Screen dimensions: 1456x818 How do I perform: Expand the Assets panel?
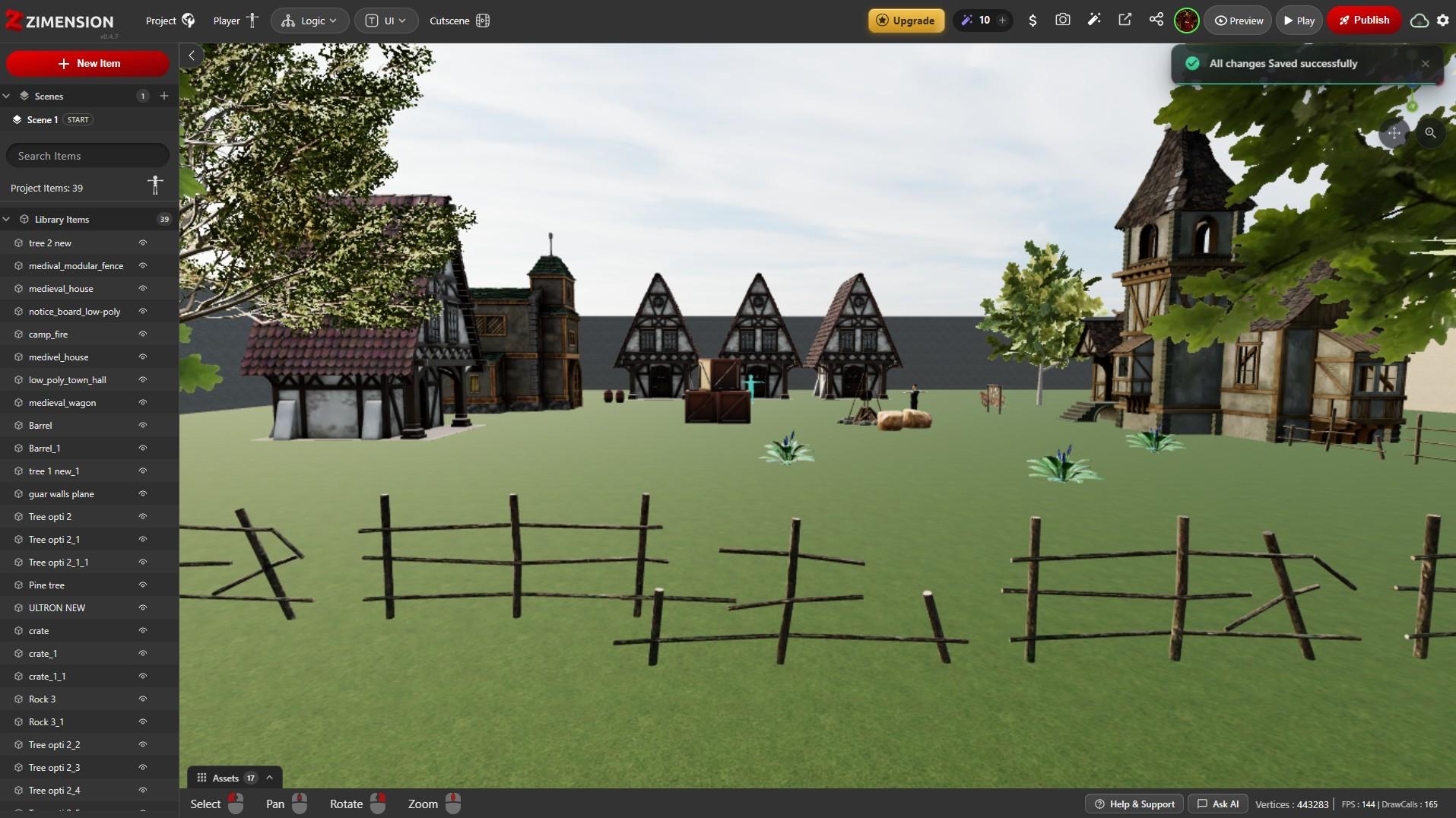click(x=269, y=778)
